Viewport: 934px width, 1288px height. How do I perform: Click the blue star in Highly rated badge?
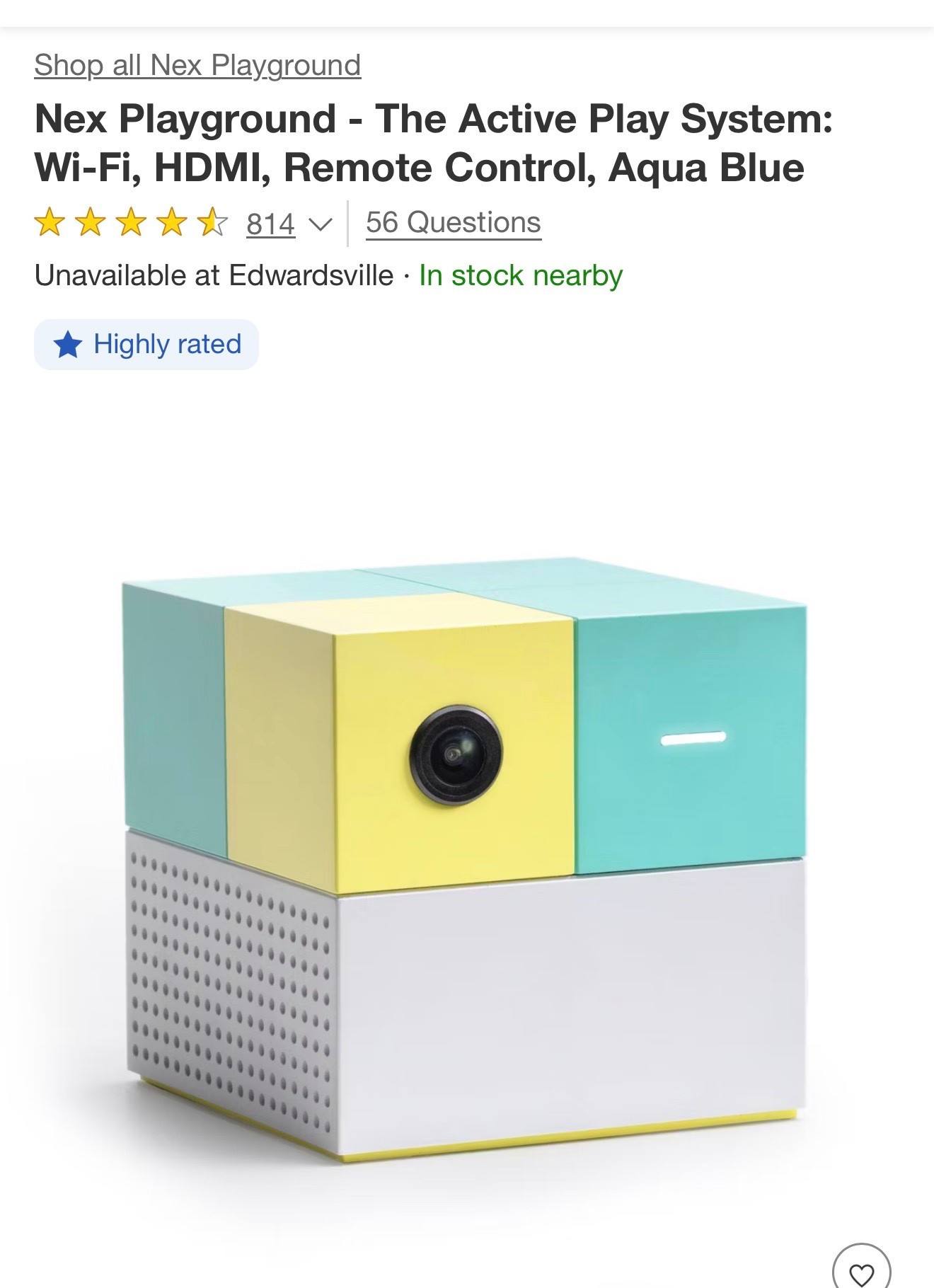68,345
